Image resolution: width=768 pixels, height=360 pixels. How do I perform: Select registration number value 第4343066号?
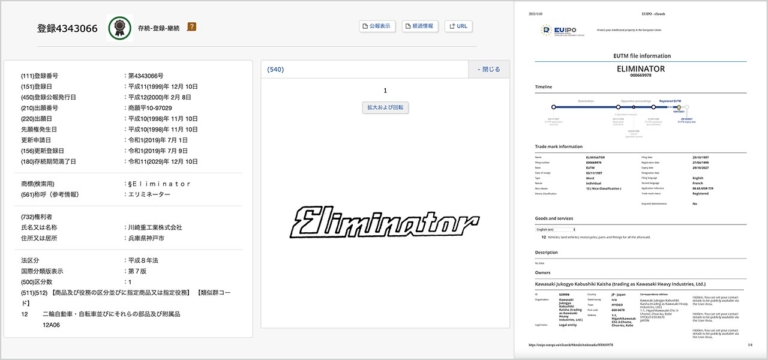(x=146, y=76)
